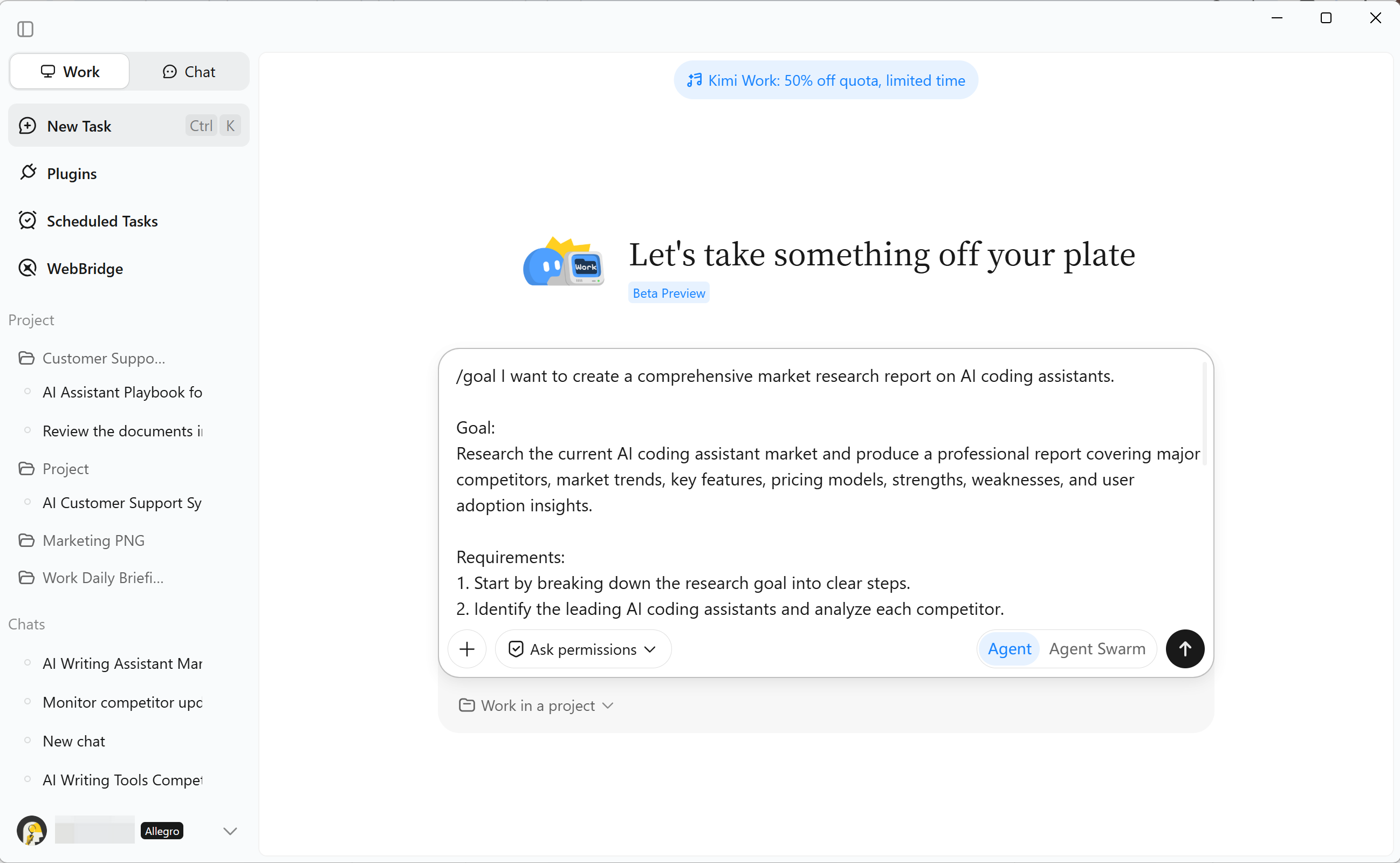Screen dimensions: 1400x863
Task: Click the WebBridge icon
Action: (x=28, y=268)
